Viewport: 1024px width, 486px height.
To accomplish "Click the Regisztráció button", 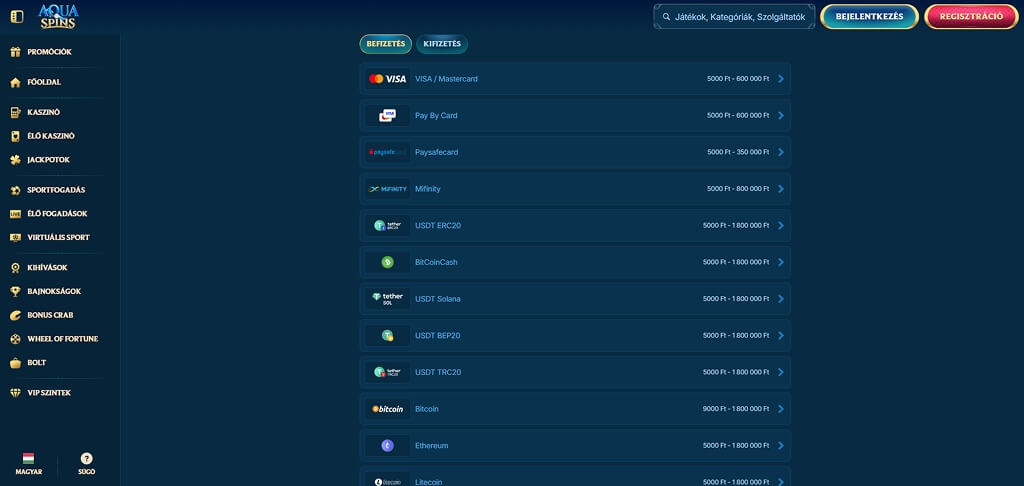I will coord(971,17).
